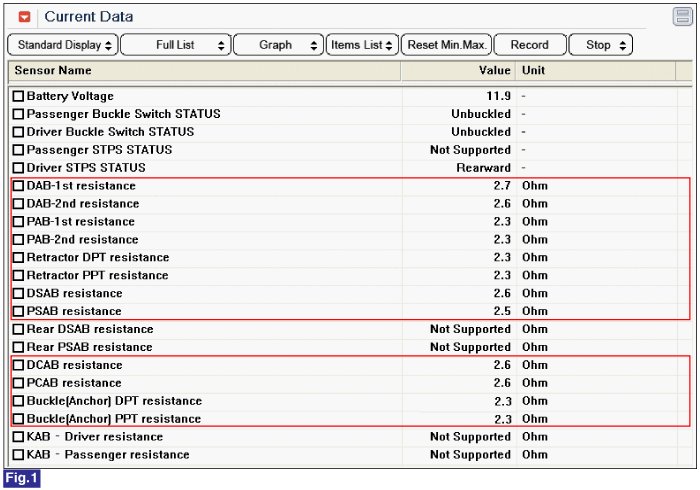
Task: Tick the PSAB resistance checkbox
Action: pyautogui.click(x=18, y=312)
